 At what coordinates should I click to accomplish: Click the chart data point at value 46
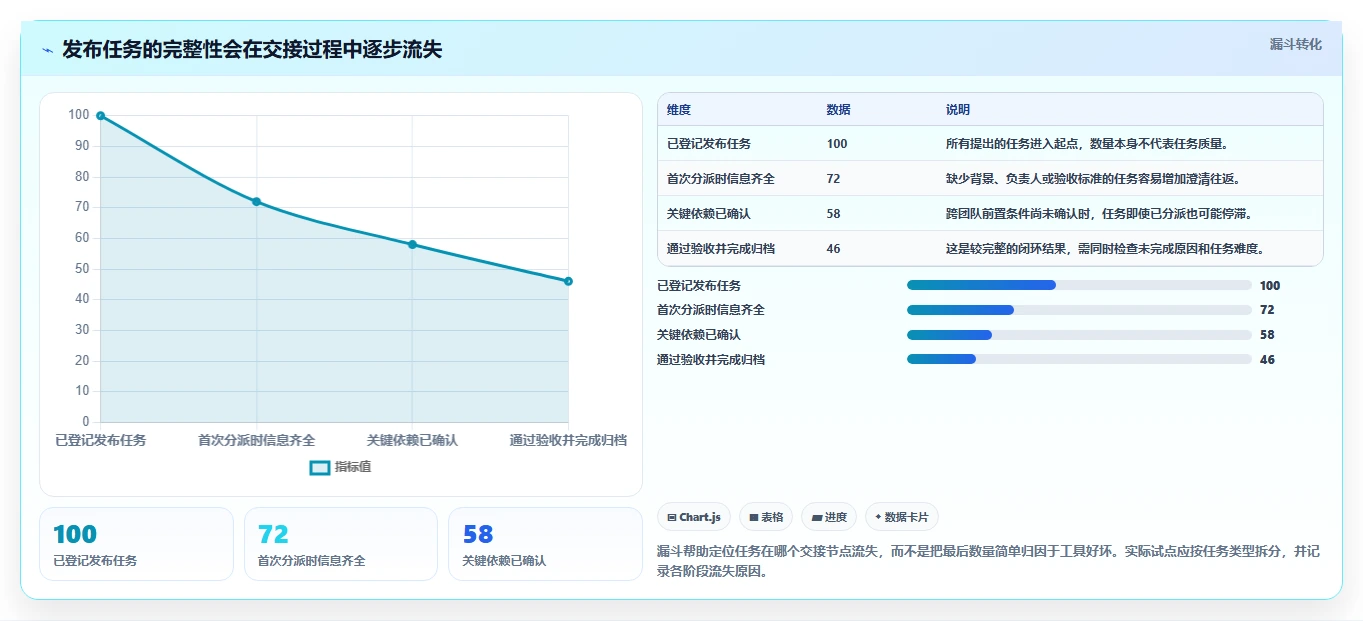[x=568, y=281]
